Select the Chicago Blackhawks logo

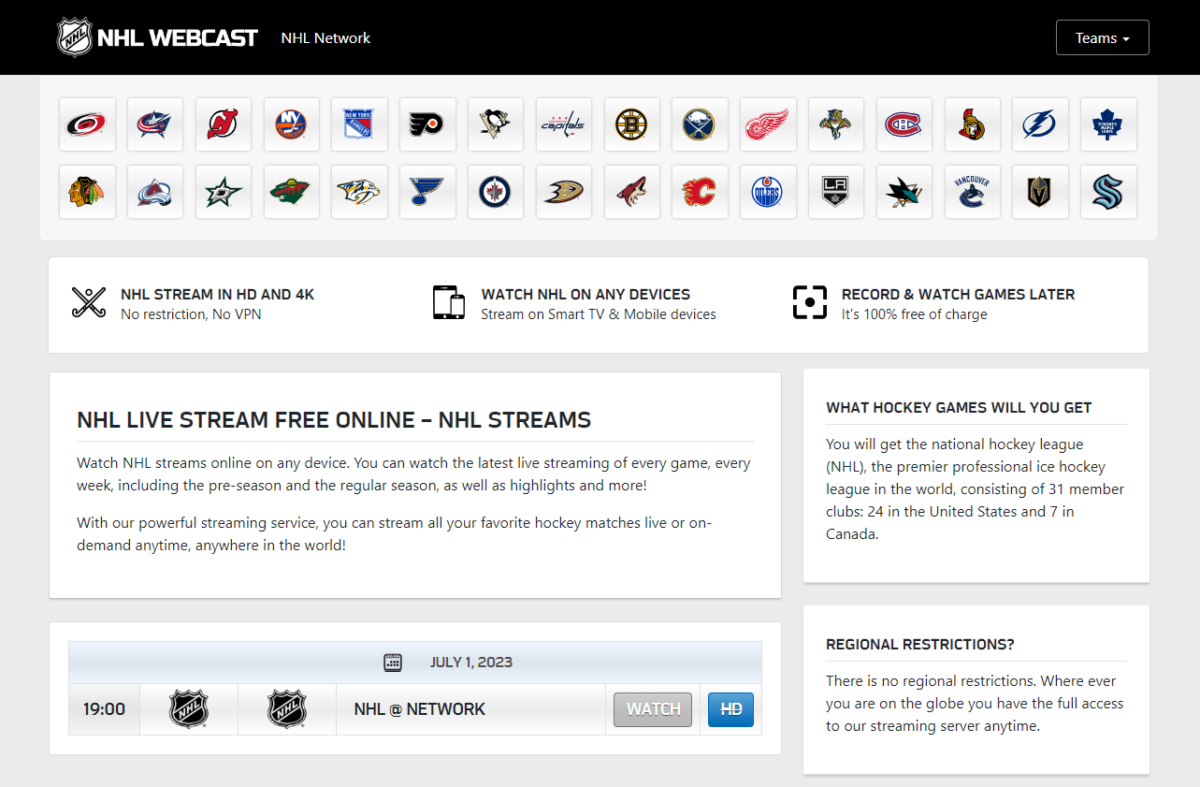(87, 191)
